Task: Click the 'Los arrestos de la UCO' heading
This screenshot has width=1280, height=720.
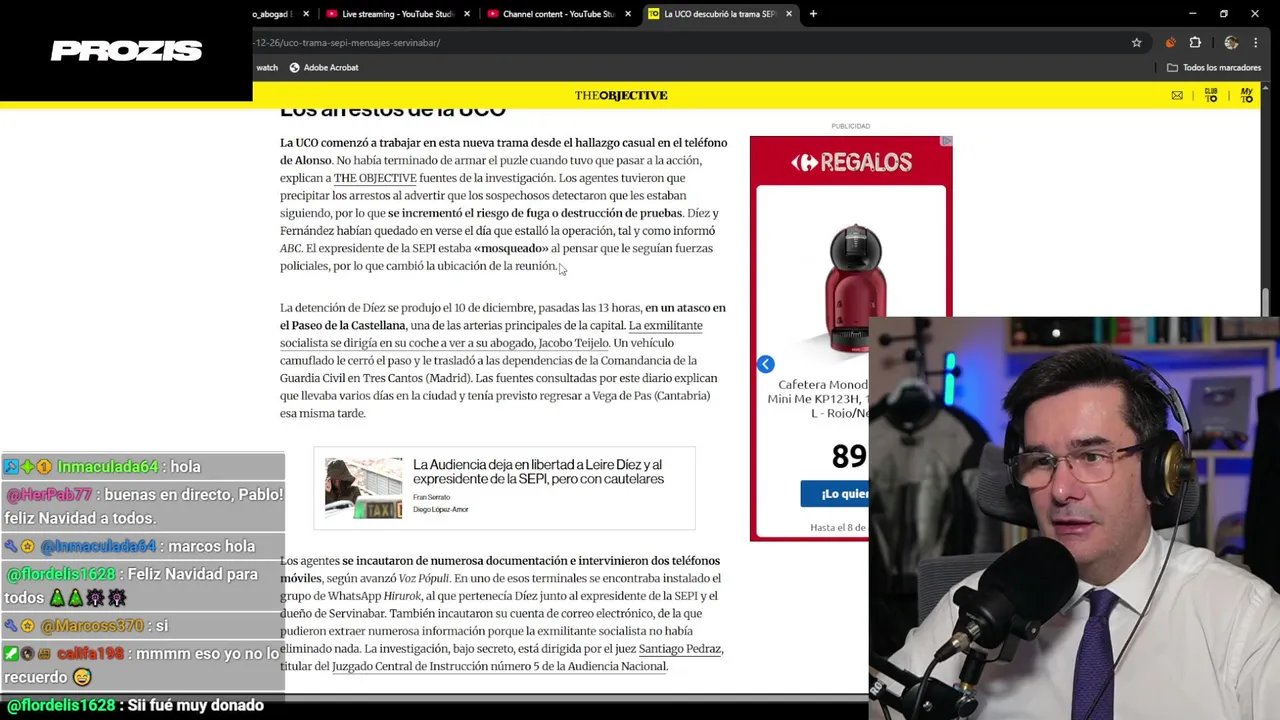Action: [x=393, y=110]
